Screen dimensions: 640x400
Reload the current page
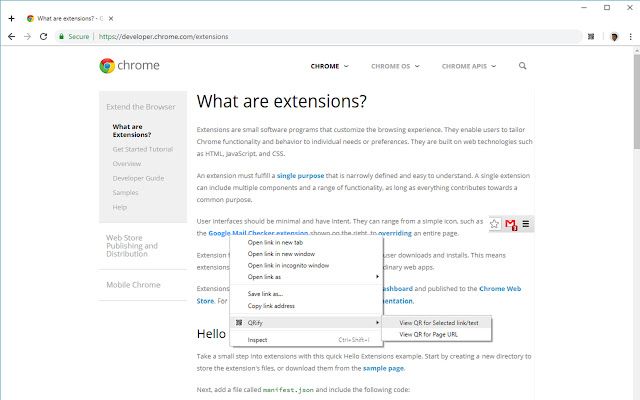43,36
